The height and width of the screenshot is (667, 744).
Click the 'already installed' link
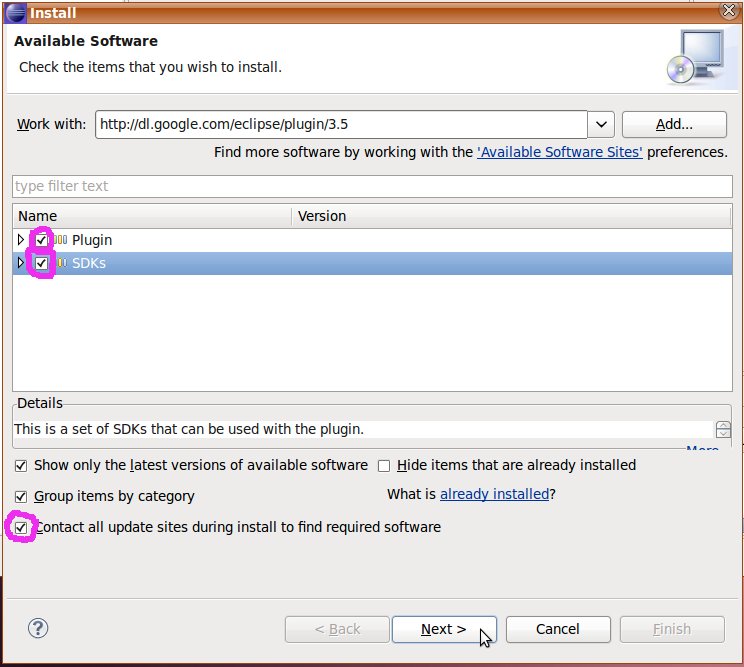click(x=494, y=494)
